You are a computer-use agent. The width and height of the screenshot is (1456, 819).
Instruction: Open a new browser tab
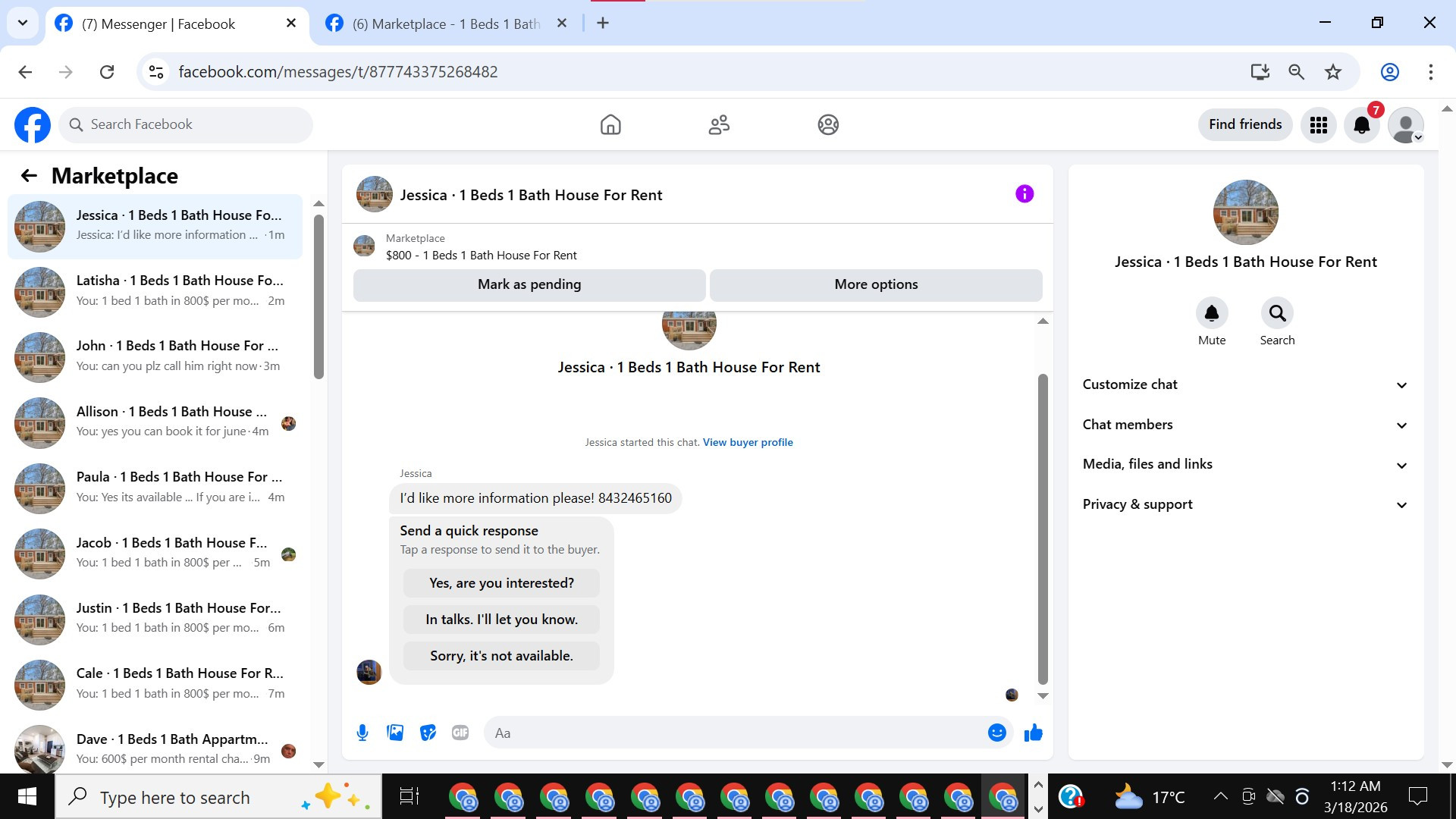click(x=603, y=24)
